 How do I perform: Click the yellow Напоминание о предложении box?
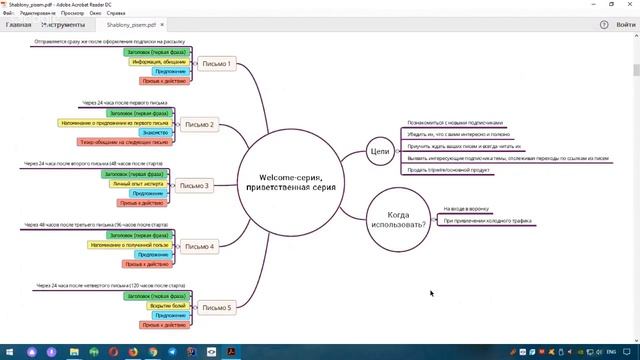coord(115,123)
